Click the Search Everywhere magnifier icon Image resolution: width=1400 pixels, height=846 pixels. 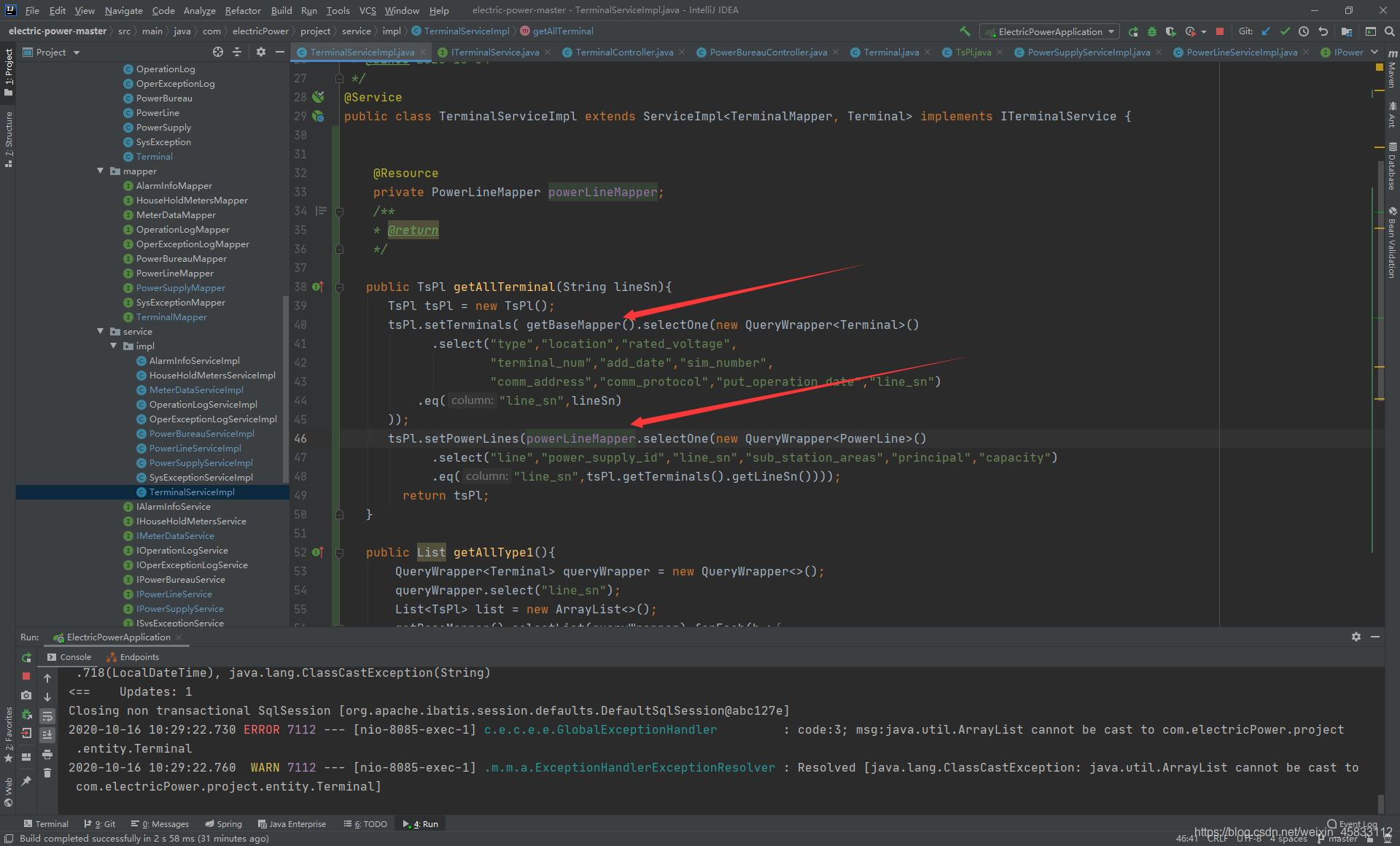pyautogui.click(x=1390, y=31)
